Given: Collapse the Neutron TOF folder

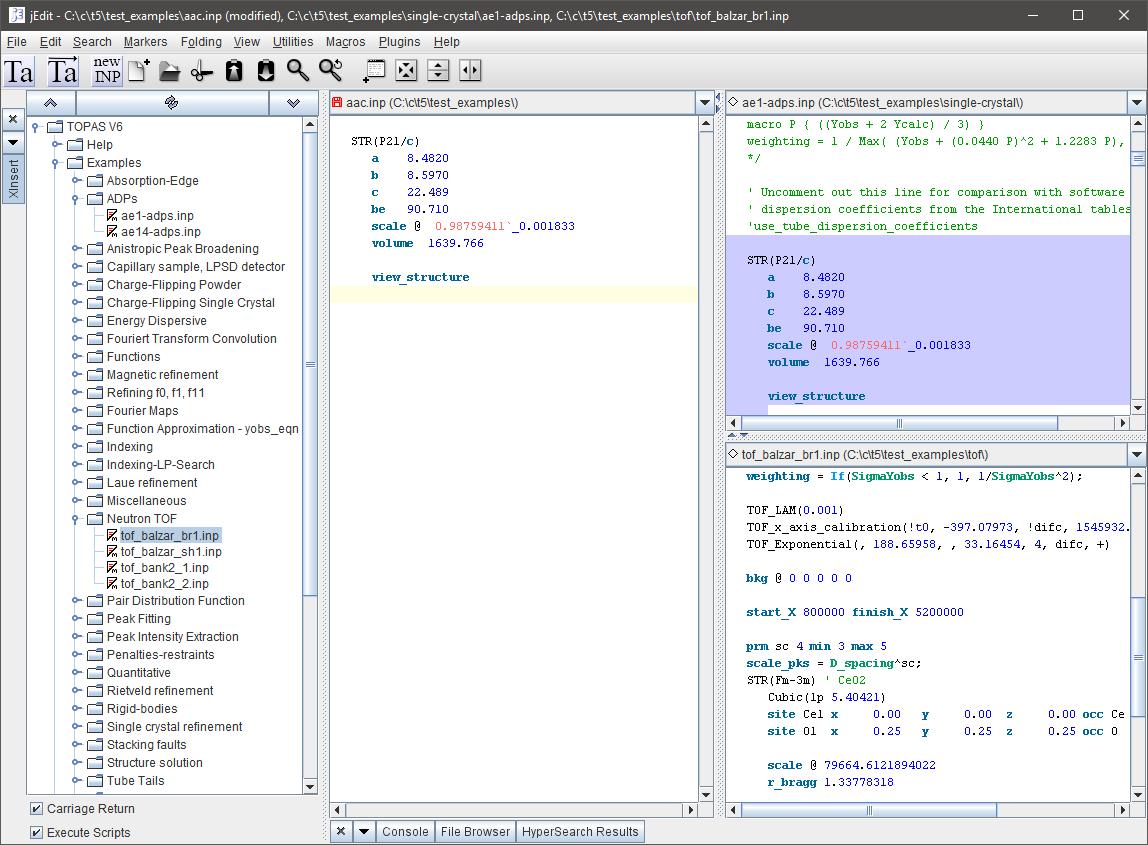Looking at the screenshot, I should [x=77, y=519].
